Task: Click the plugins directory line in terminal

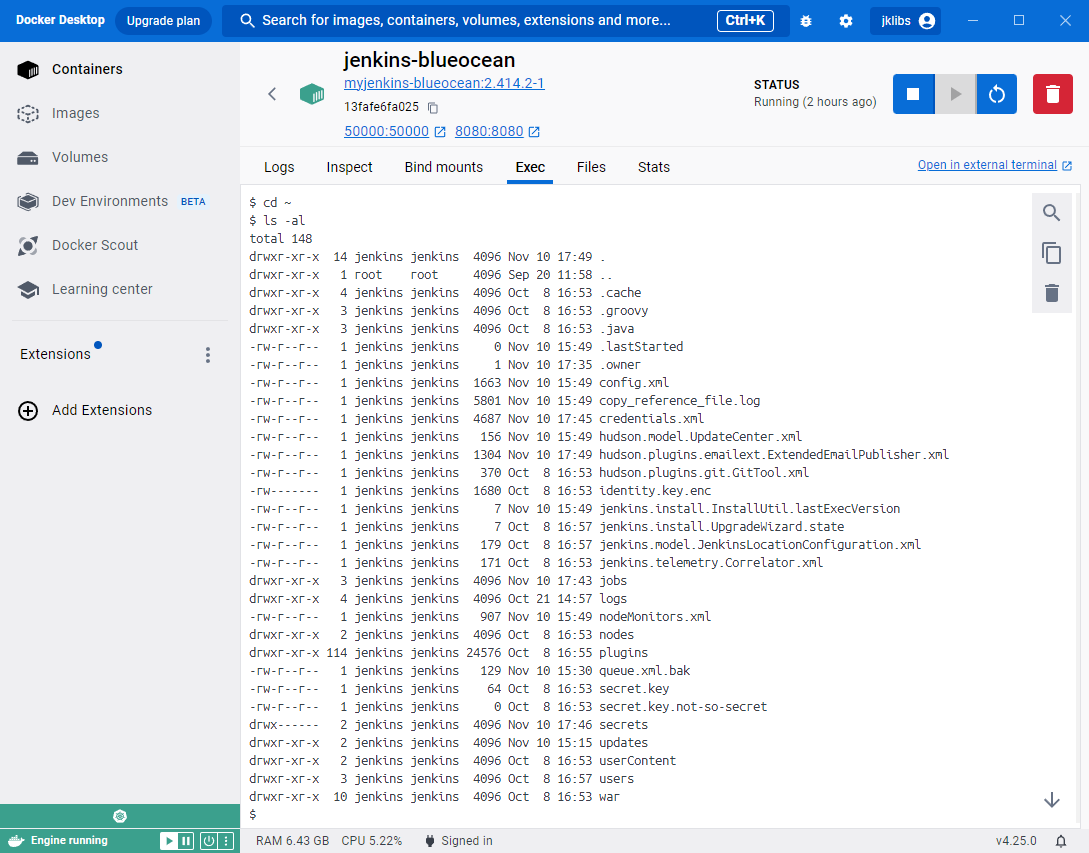Action: click(449, 653)
